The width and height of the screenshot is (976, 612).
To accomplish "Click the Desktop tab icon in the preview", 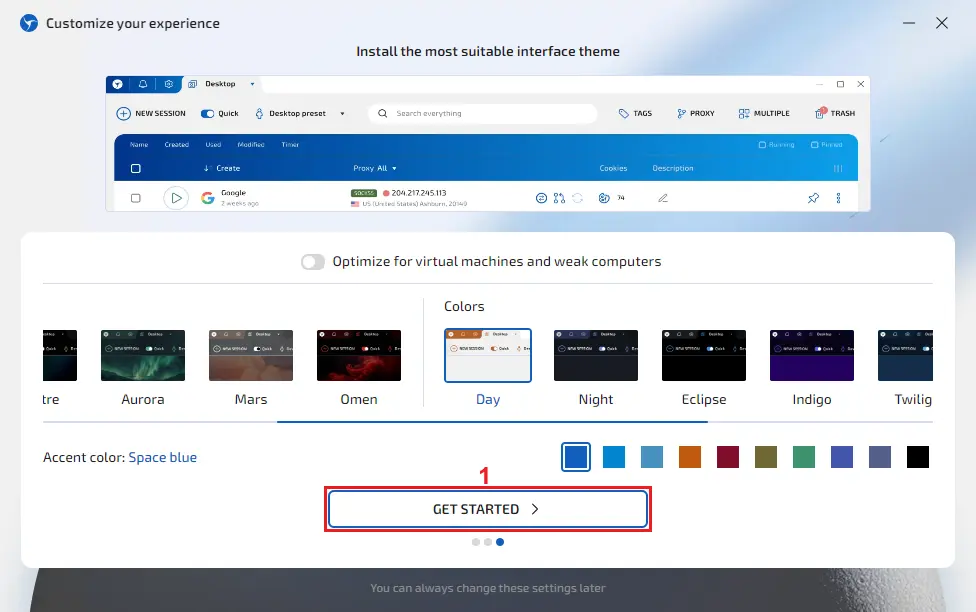I will (192, 84).
